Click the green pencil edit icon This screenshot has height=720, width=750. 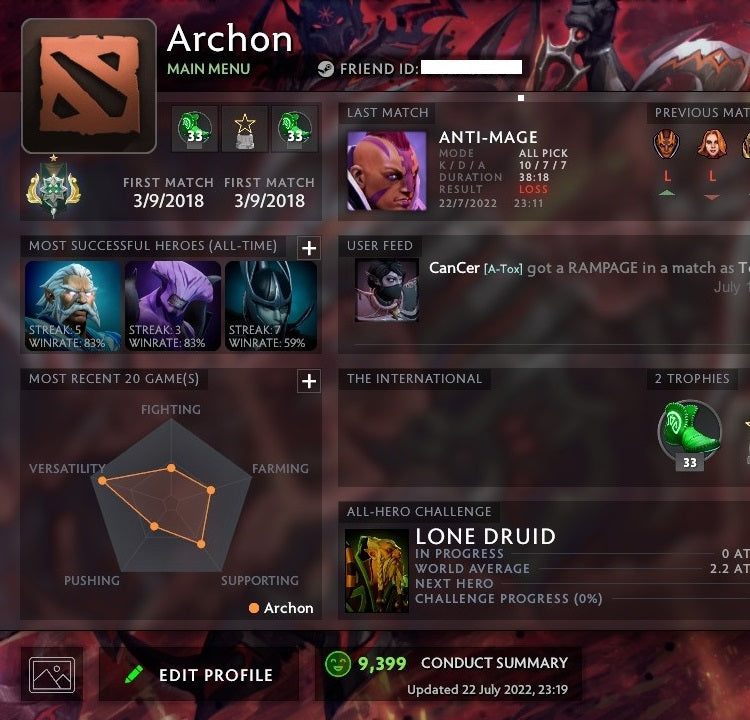(x=134, y=675)
